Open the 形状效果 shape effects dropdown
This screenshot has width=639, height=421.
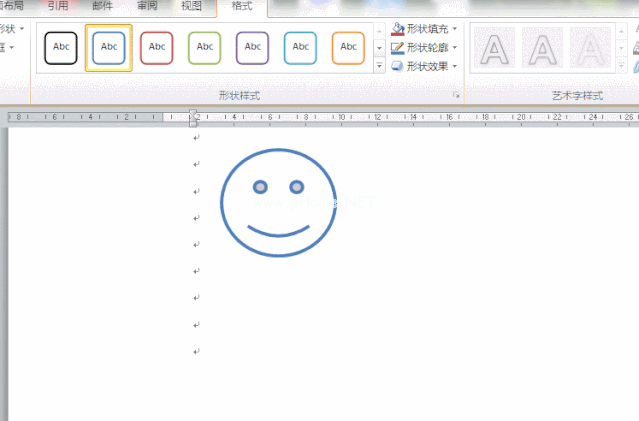426,66
